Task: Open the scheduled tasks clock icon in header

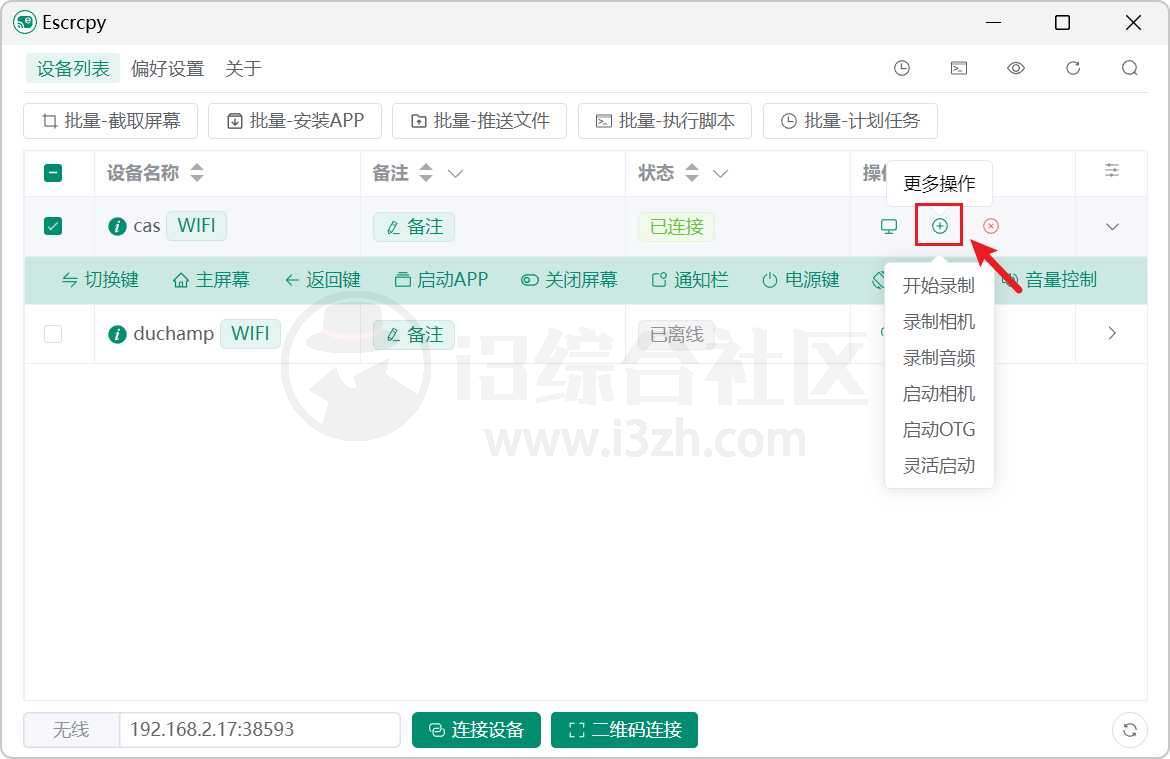Action: pos(901,68)
